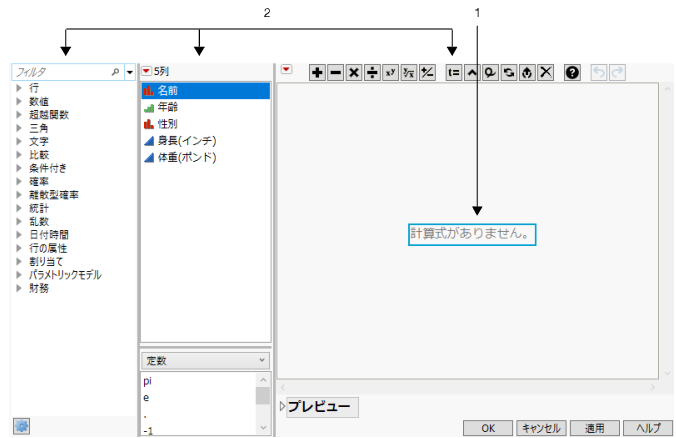Click the change sign (+/−) button
This screenshot has height=438, width=676.
tap(427, 72)
